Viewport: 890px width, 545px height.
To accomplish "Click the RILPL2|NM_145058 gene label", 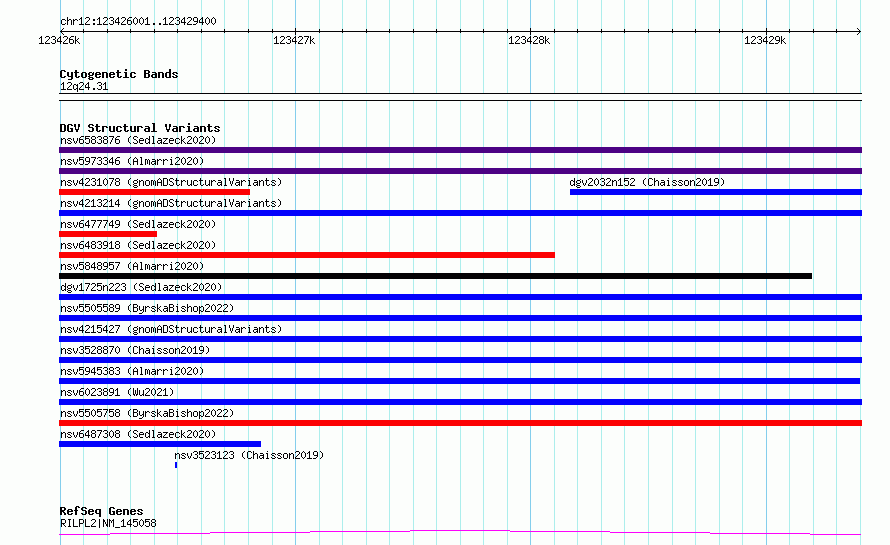I will (x=108, y=523).
